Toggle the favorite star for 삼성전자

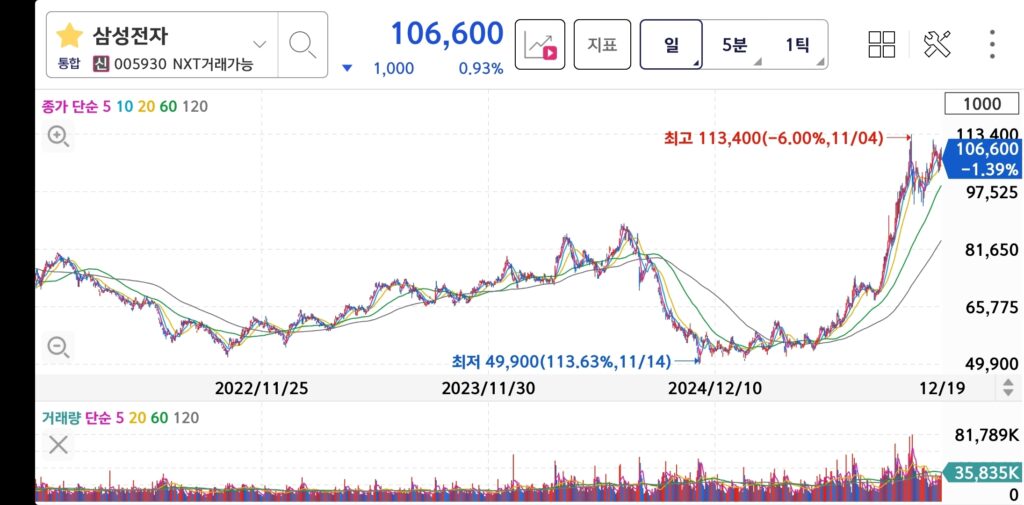pos(69,36)
